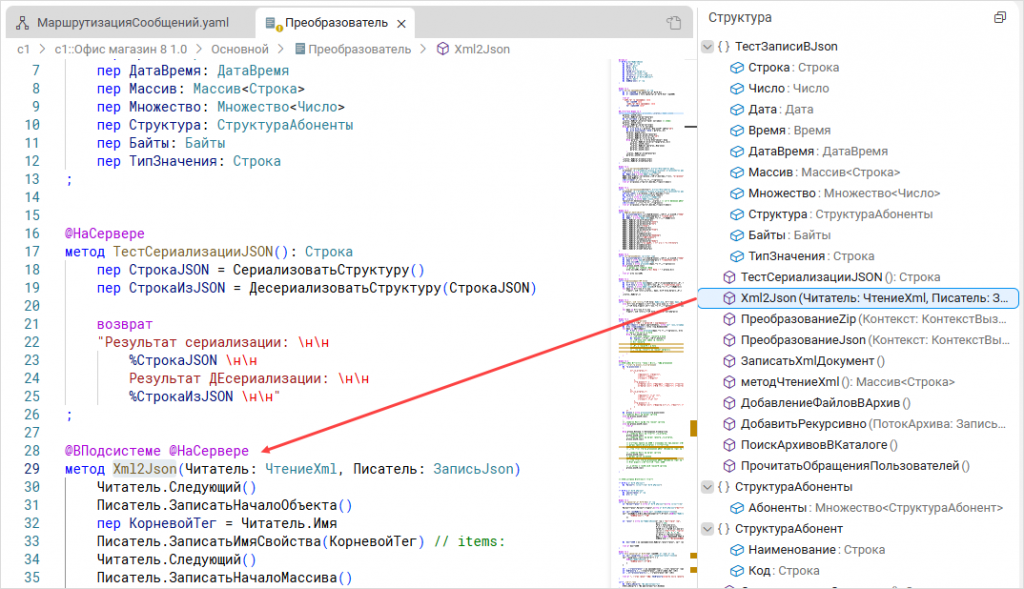
Task: Click the field icon next to Байты
Action: [736, 235]
